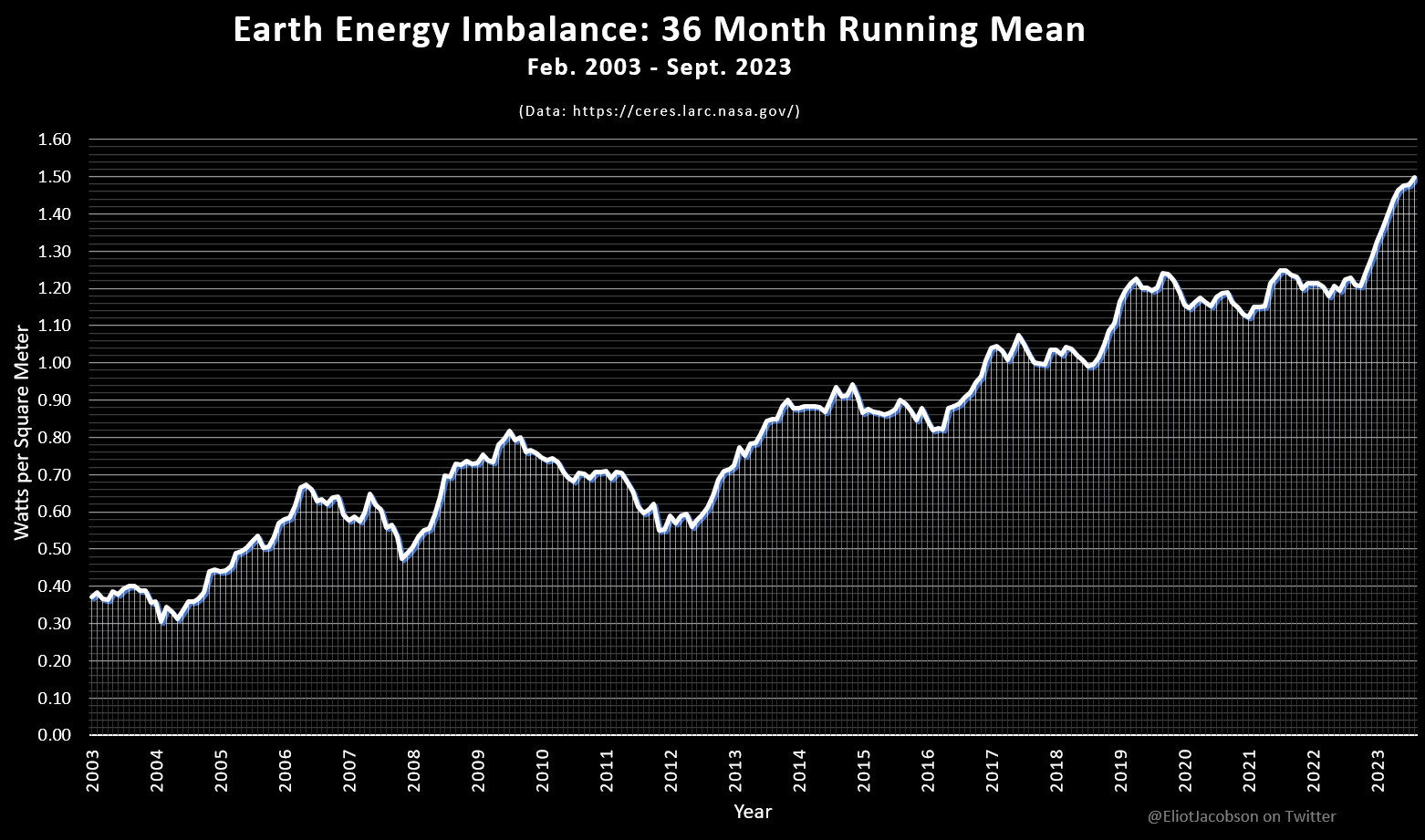Click the 0.00 y-axis tick label

coord(54,735)
